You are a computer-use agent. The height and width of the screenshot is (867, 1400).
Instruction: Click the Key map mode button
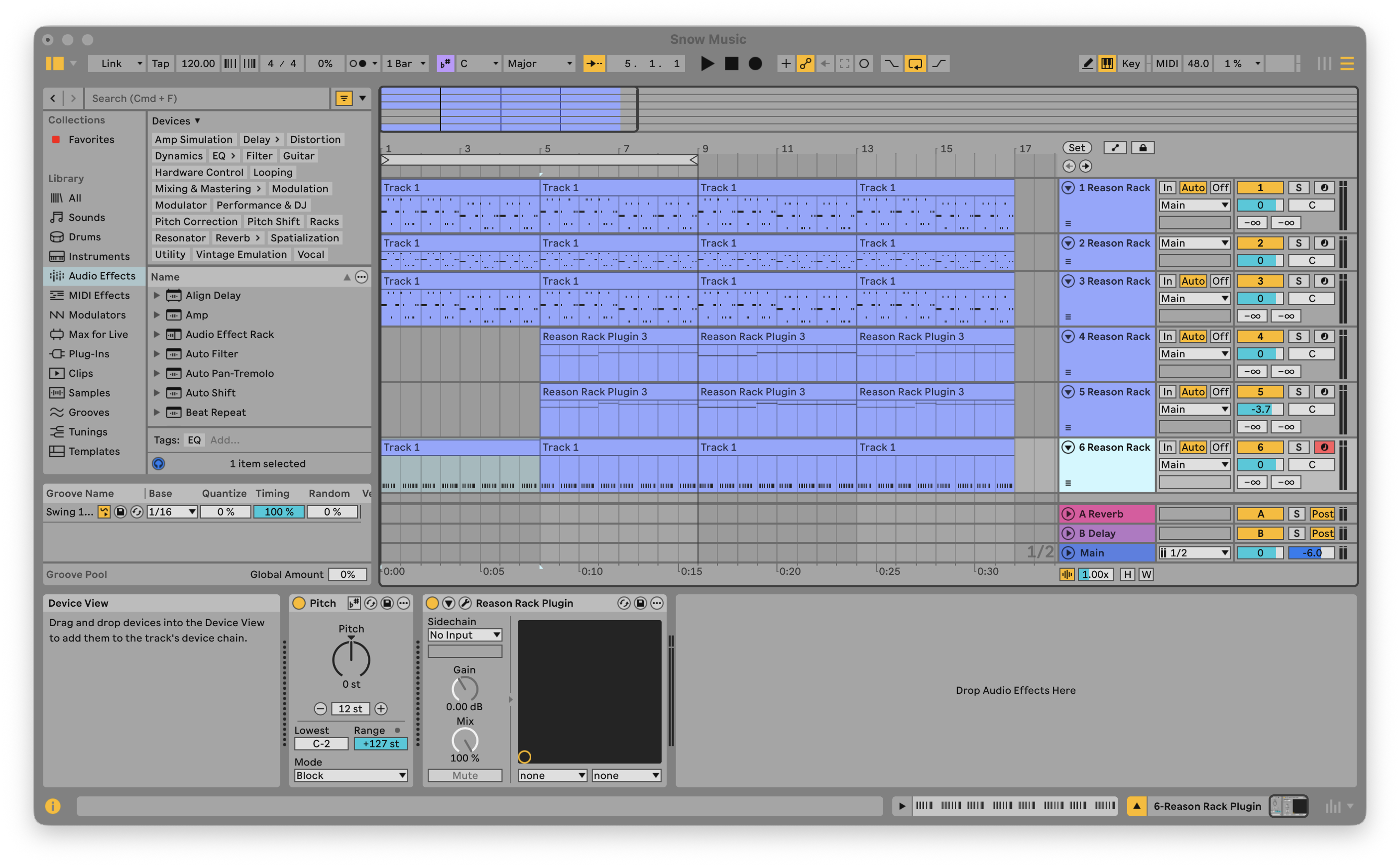pos(1131,64)
